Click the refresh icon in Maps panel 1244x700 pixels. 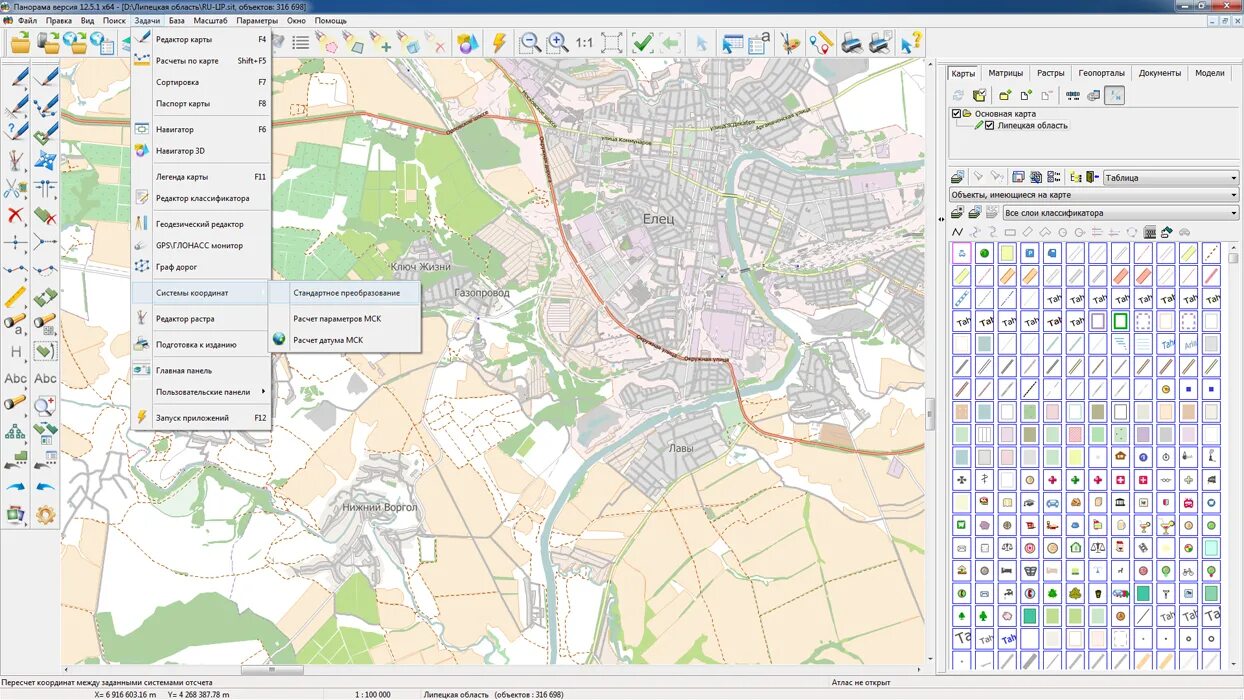pos(958,95)
